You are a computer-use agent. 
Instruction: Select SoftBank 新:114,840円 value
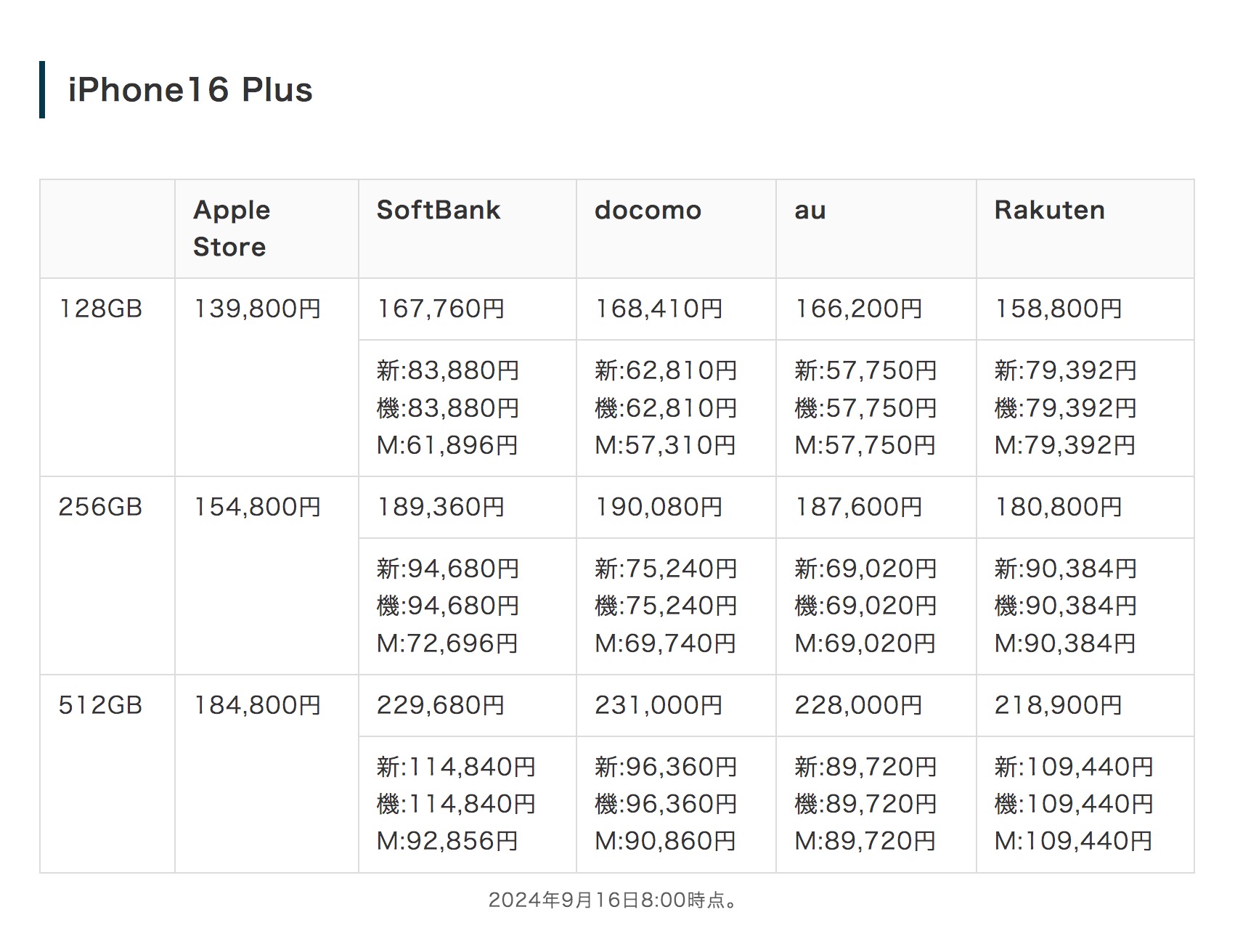pos(456,767)
